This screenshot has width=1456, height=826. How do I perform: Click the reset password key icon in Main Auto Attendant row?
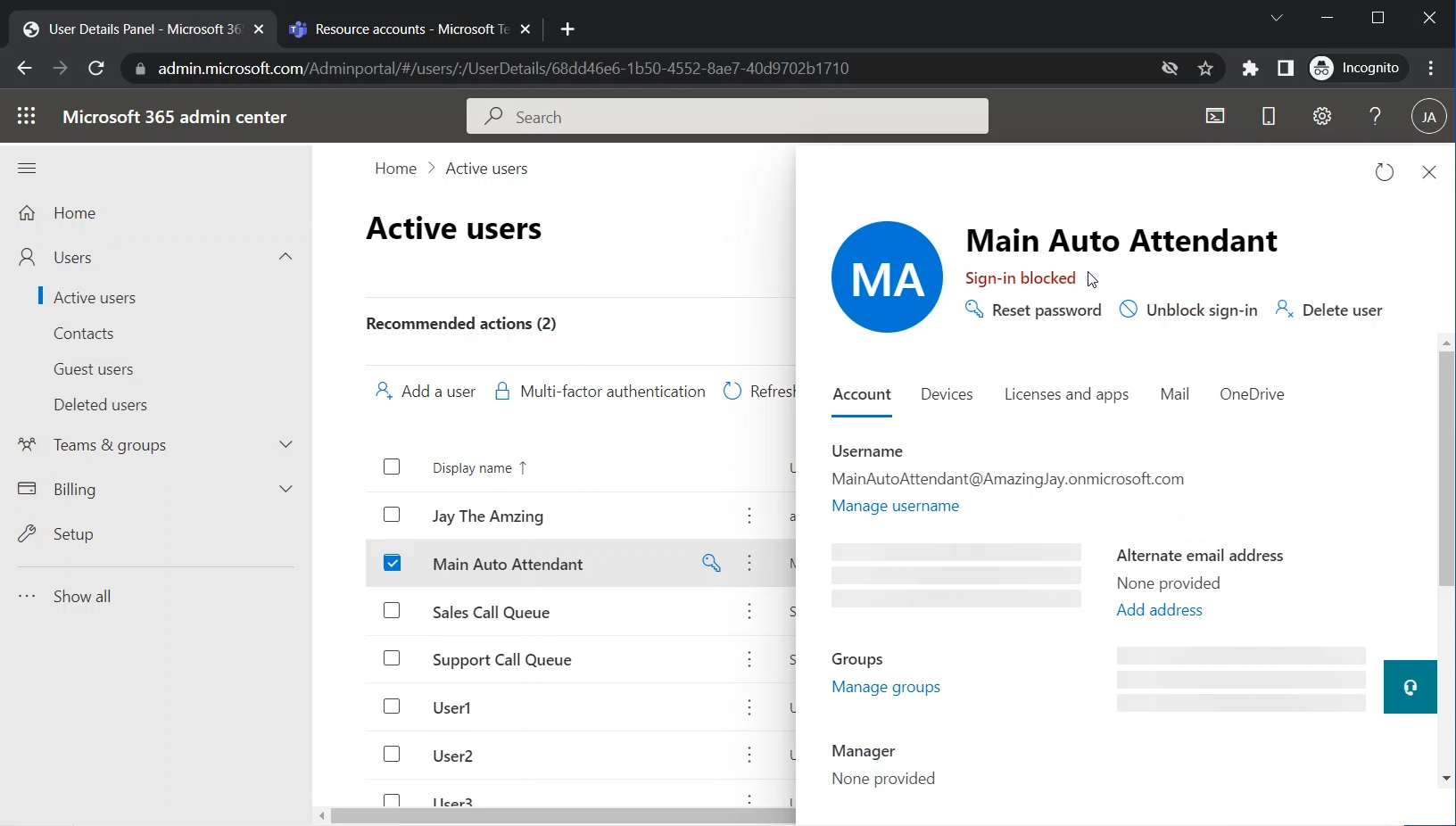point(711,563)
